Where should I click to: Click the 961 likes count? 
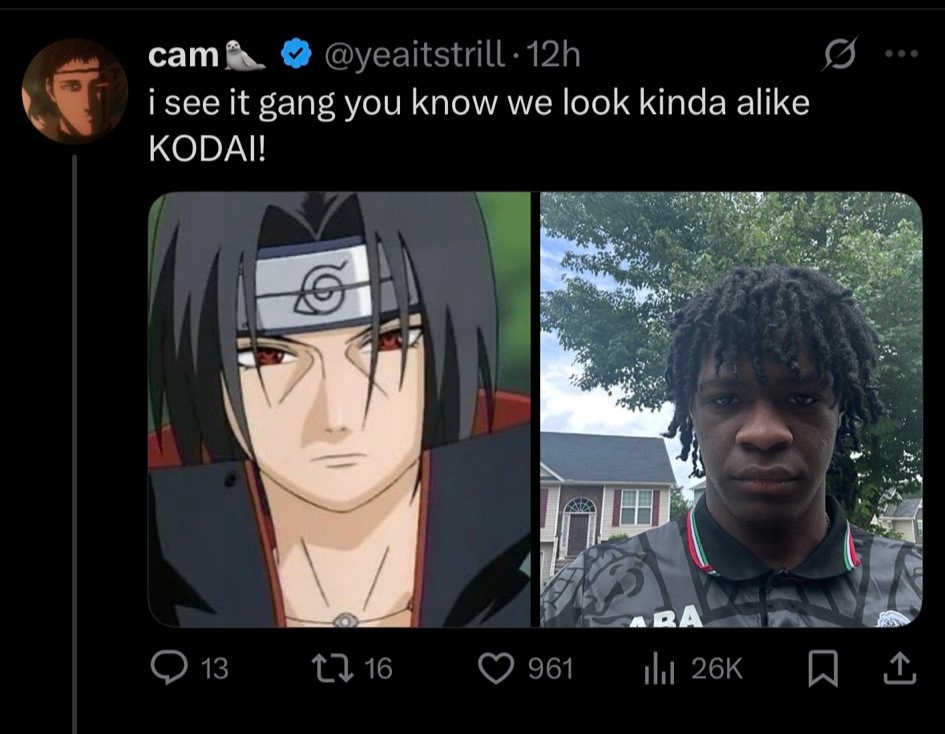pyautogui.click(x=550, y=669)
